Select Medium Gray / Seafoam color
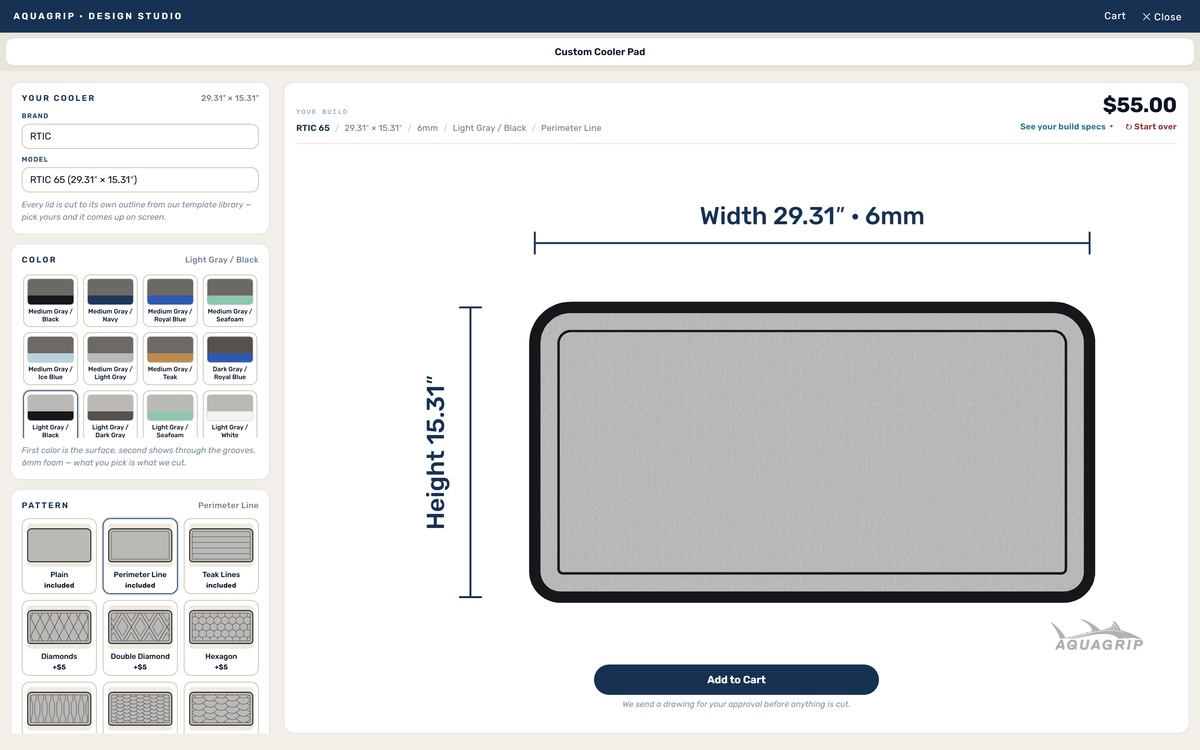Screen dimensions: 1200x750 (230, 301)
